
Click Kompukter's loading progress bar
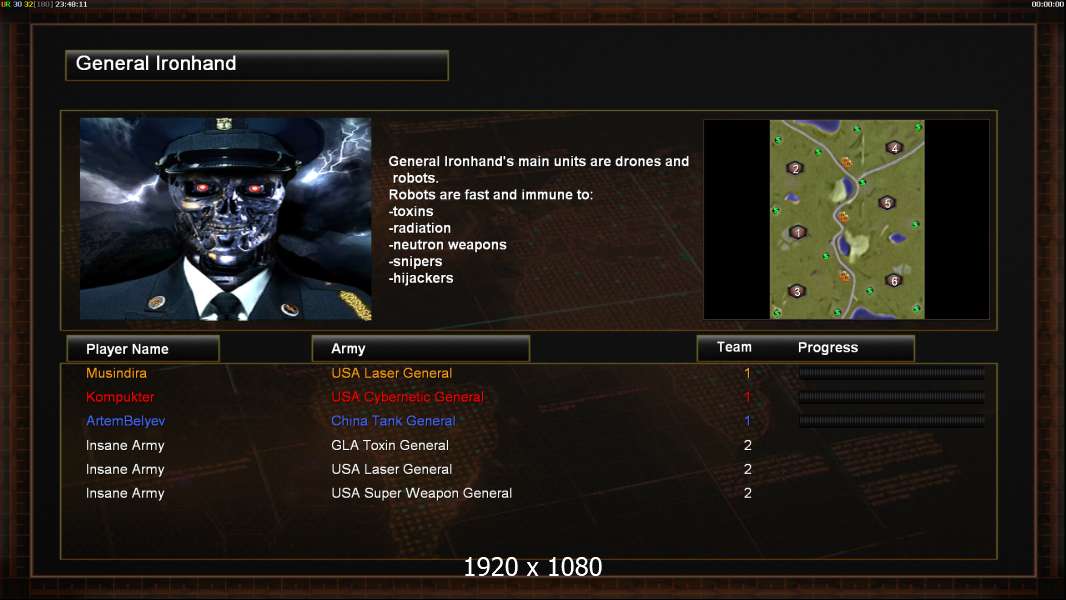tap(892, 396)
